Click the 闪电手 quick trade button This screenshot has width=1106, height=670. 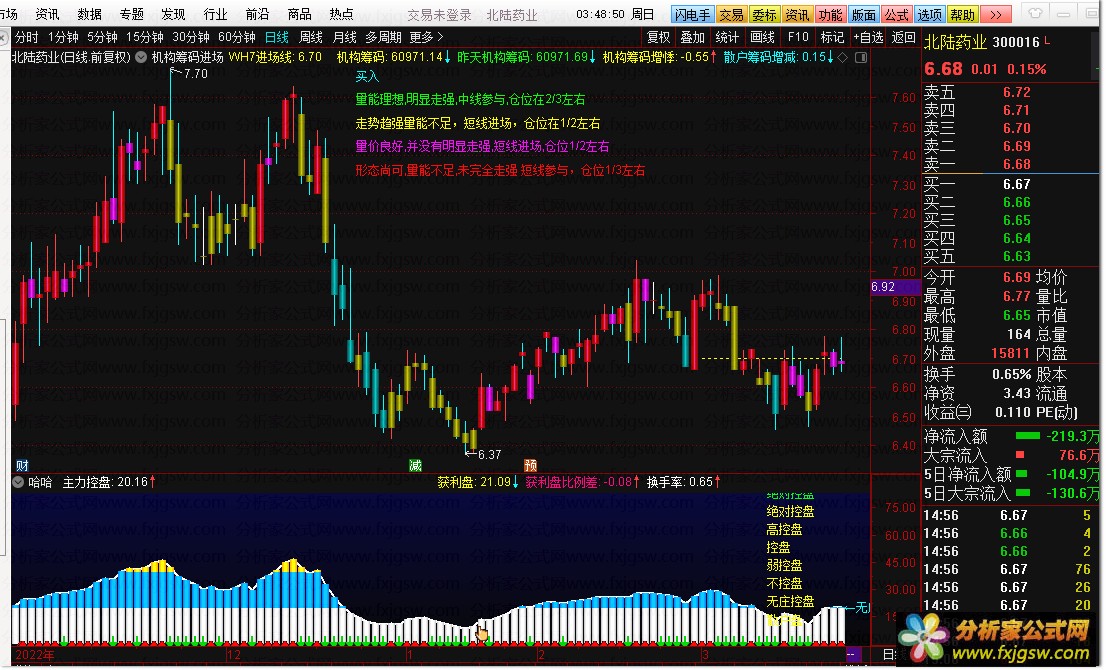tap(692, 14)
